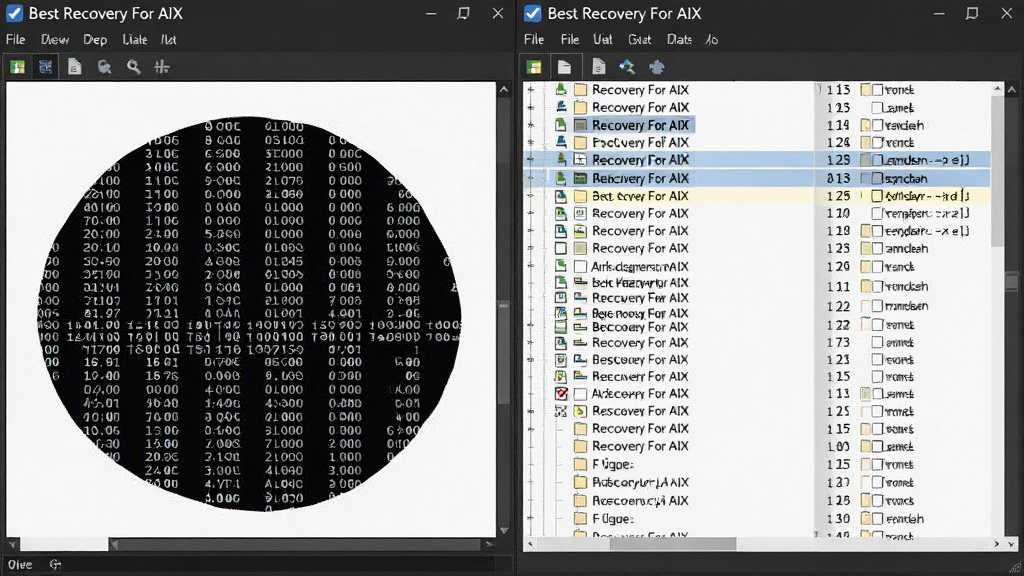The width and height of the screenshot is (1024, 576).
Task: Tick the checkbox in row numbered 1 10
Action: (x=878, y=214)
